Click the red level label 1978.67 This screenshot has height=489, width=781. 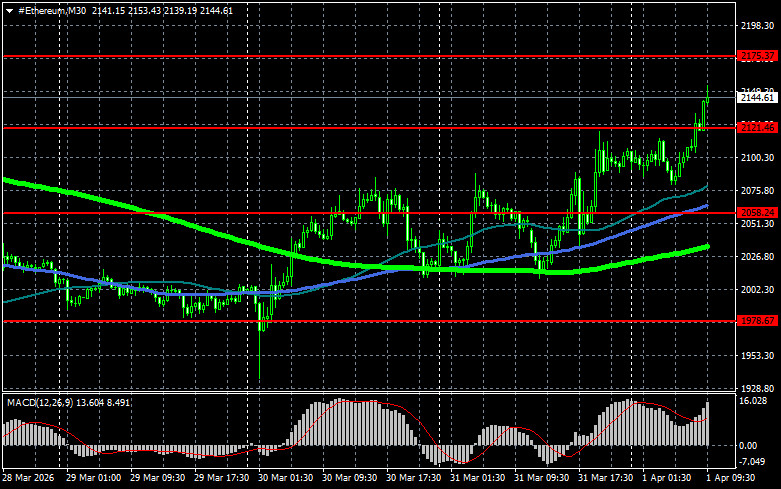[757, 321]
